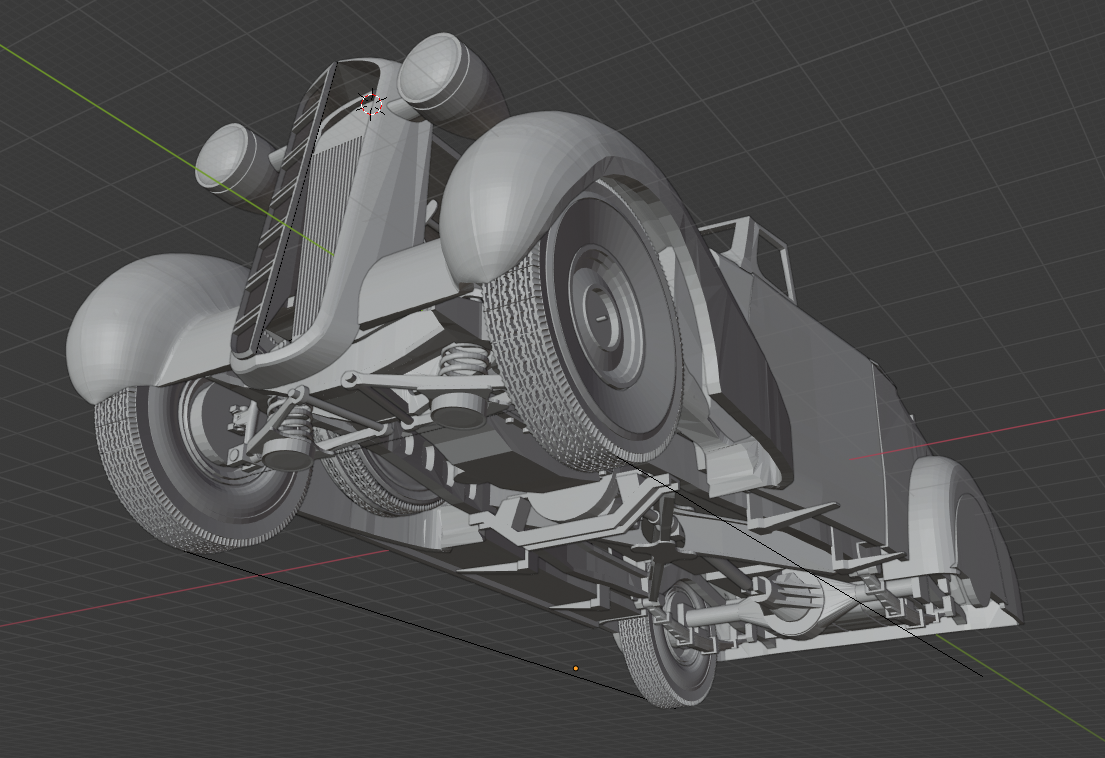Select the large front wheel's hubcap

(604, 318)
